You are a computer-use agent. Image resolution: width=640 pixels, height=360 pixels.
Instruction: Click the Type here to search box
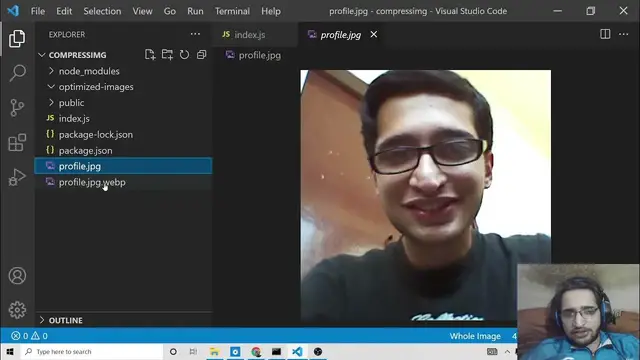91,352
